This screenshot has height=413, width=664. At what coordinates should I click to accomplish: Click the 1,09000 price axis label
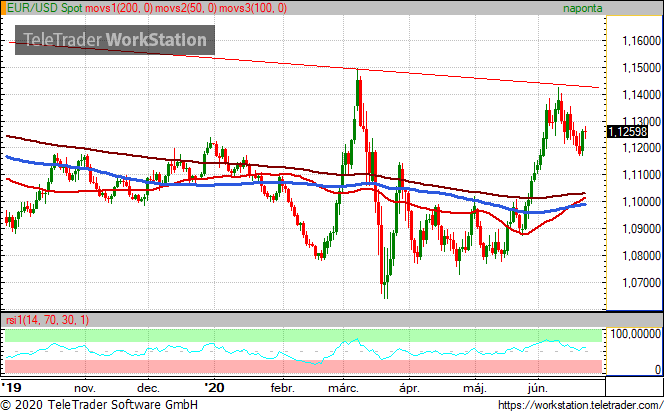pos(641,229)
